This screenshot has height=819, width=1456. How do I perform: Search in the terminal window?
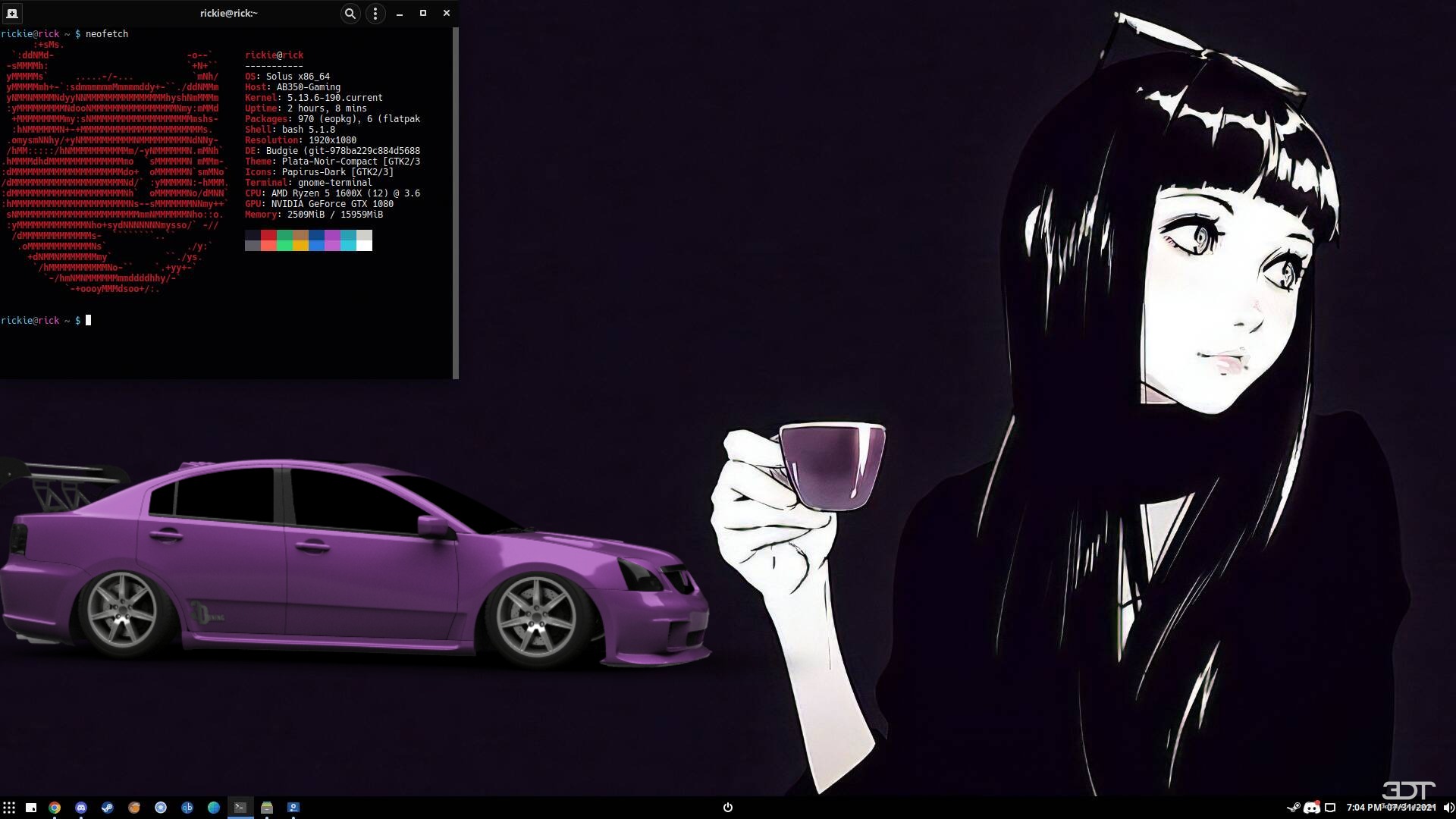click(x=350, y=14)
